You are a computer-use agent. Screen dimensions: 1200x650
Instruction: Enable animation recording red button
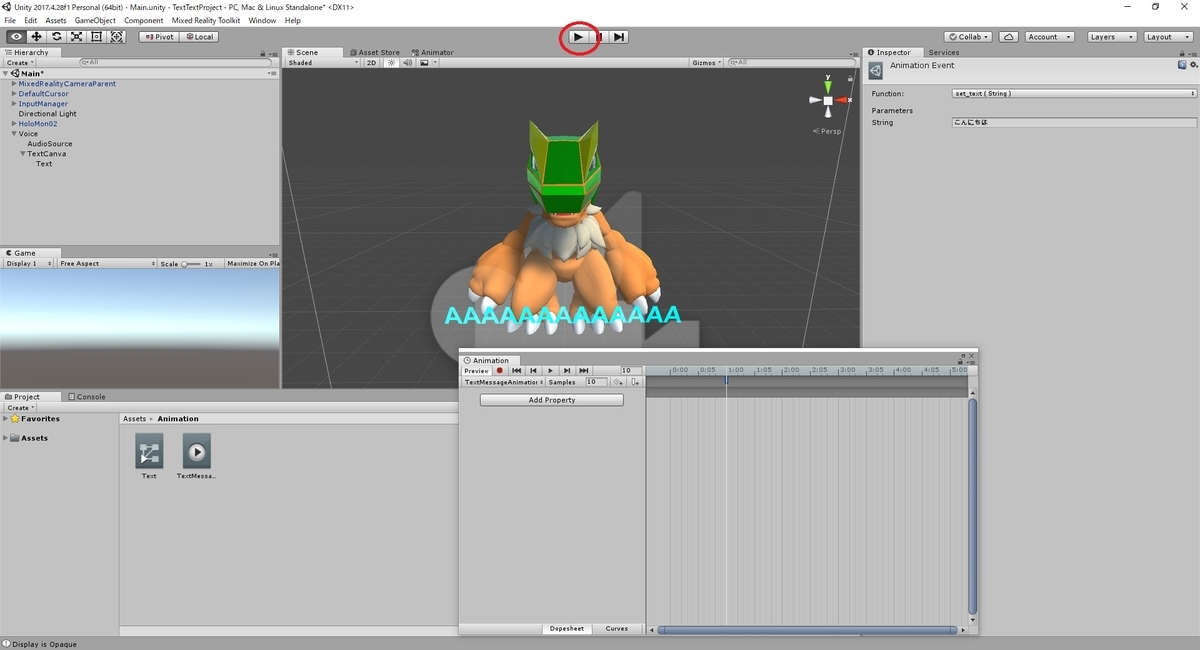pyautogui.click(x=500, y=371)
